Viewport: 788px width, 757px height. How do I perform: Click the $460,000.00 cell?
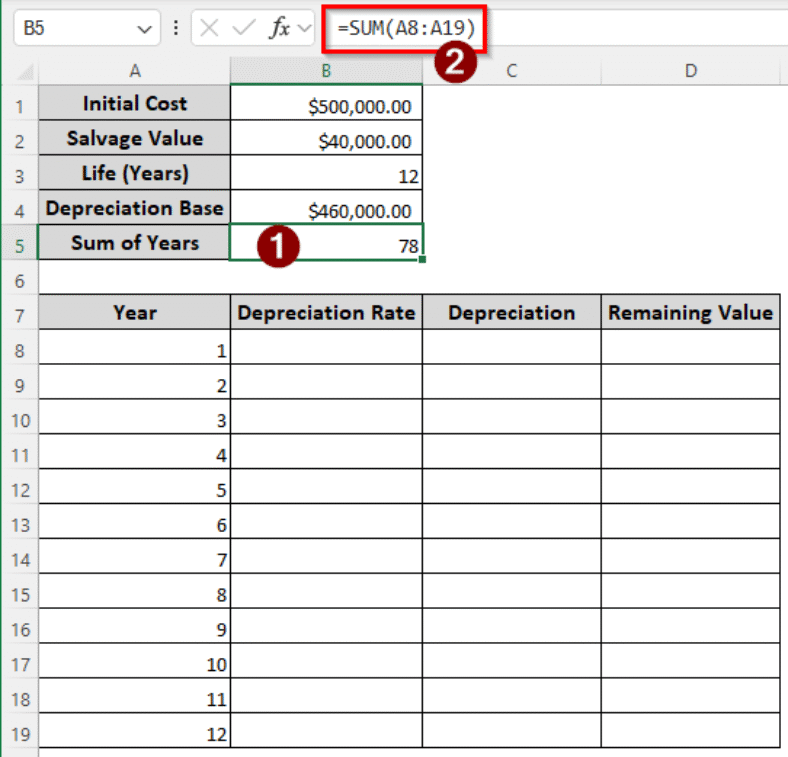[x=326, y=208]
